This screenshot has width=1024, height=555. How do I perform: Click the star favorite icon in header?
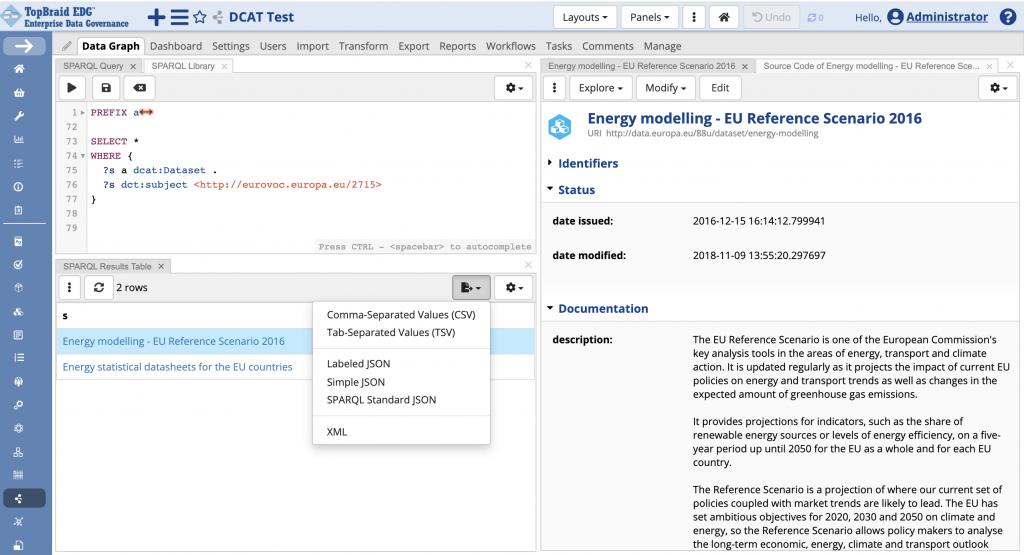click(x=200, y=17)
